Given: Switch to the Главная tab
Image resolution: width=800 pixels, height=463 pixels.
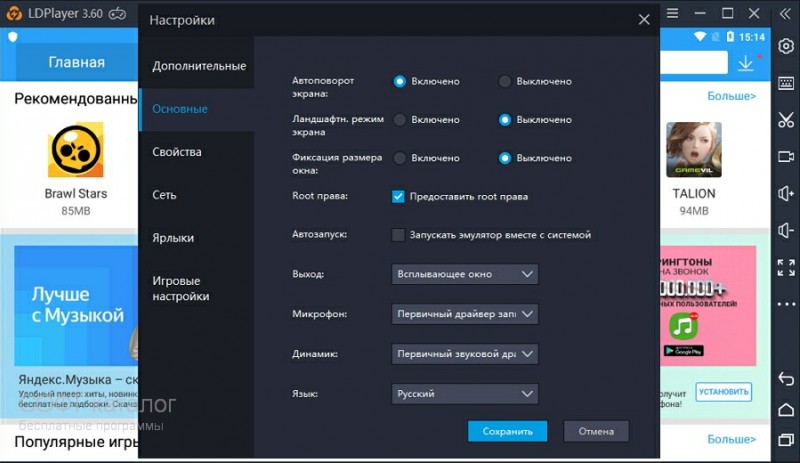Looking at the screenshot, I should (77, 62).
